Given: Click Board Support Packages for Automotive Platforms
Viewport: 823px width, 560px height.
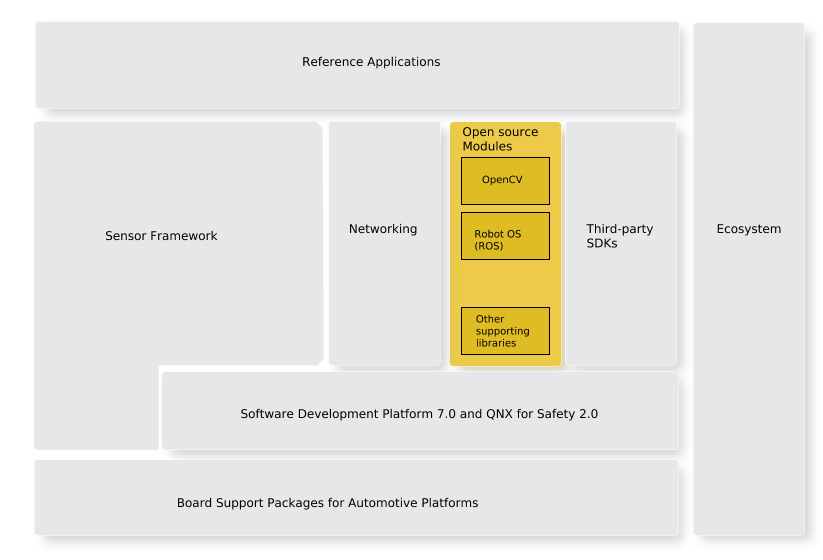Looking at the screenshot, I should point(327,503).
